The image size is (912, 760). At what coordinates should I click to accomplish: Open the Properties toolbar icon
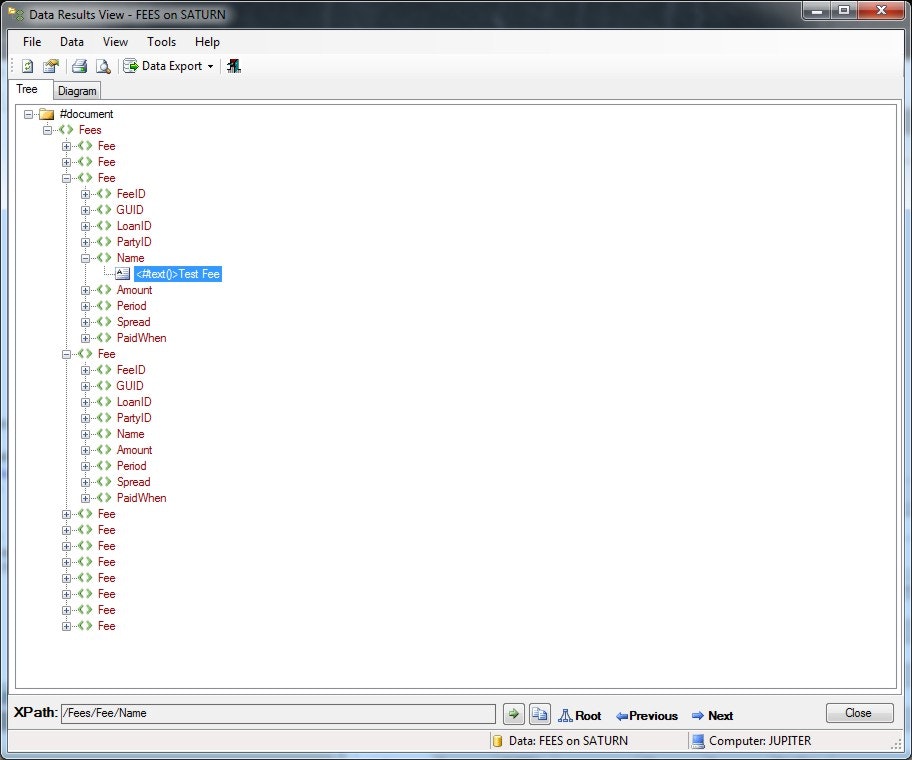coord(50,66)
